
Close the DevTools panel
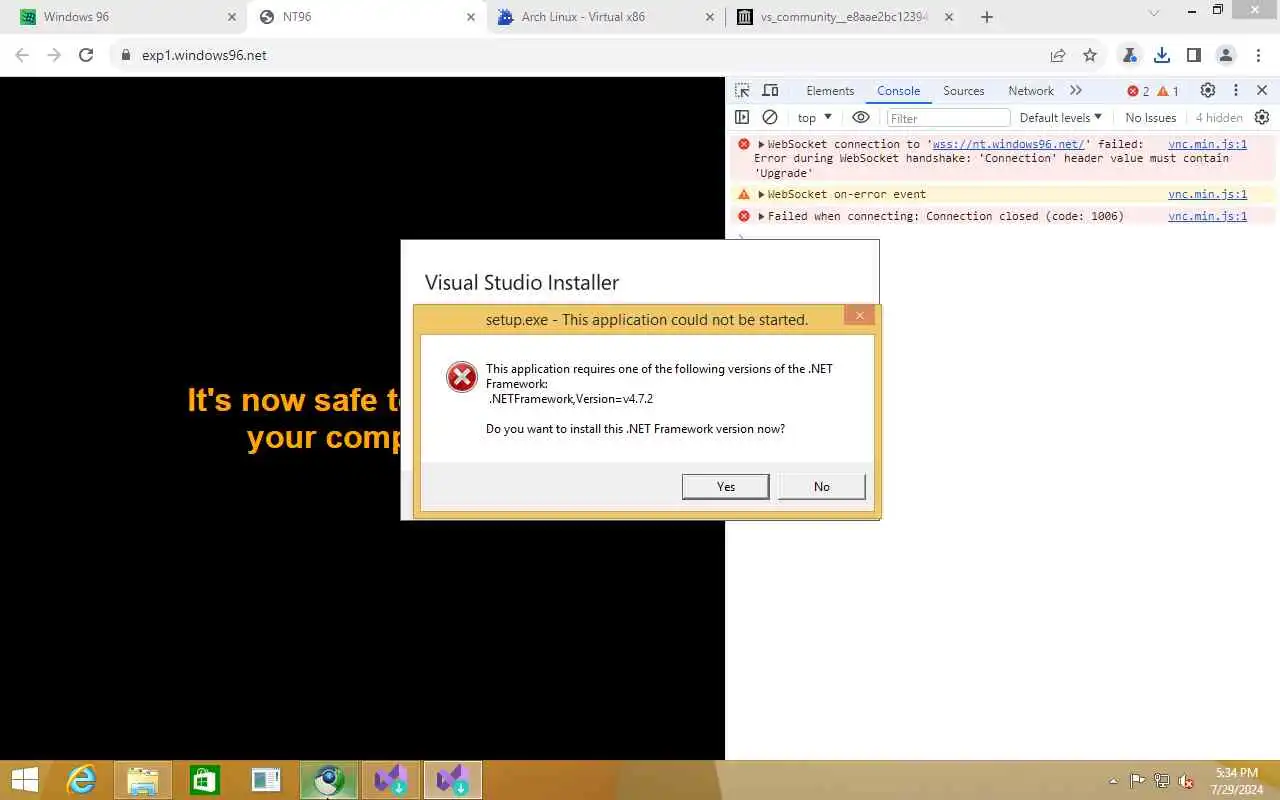[1262, 90]
